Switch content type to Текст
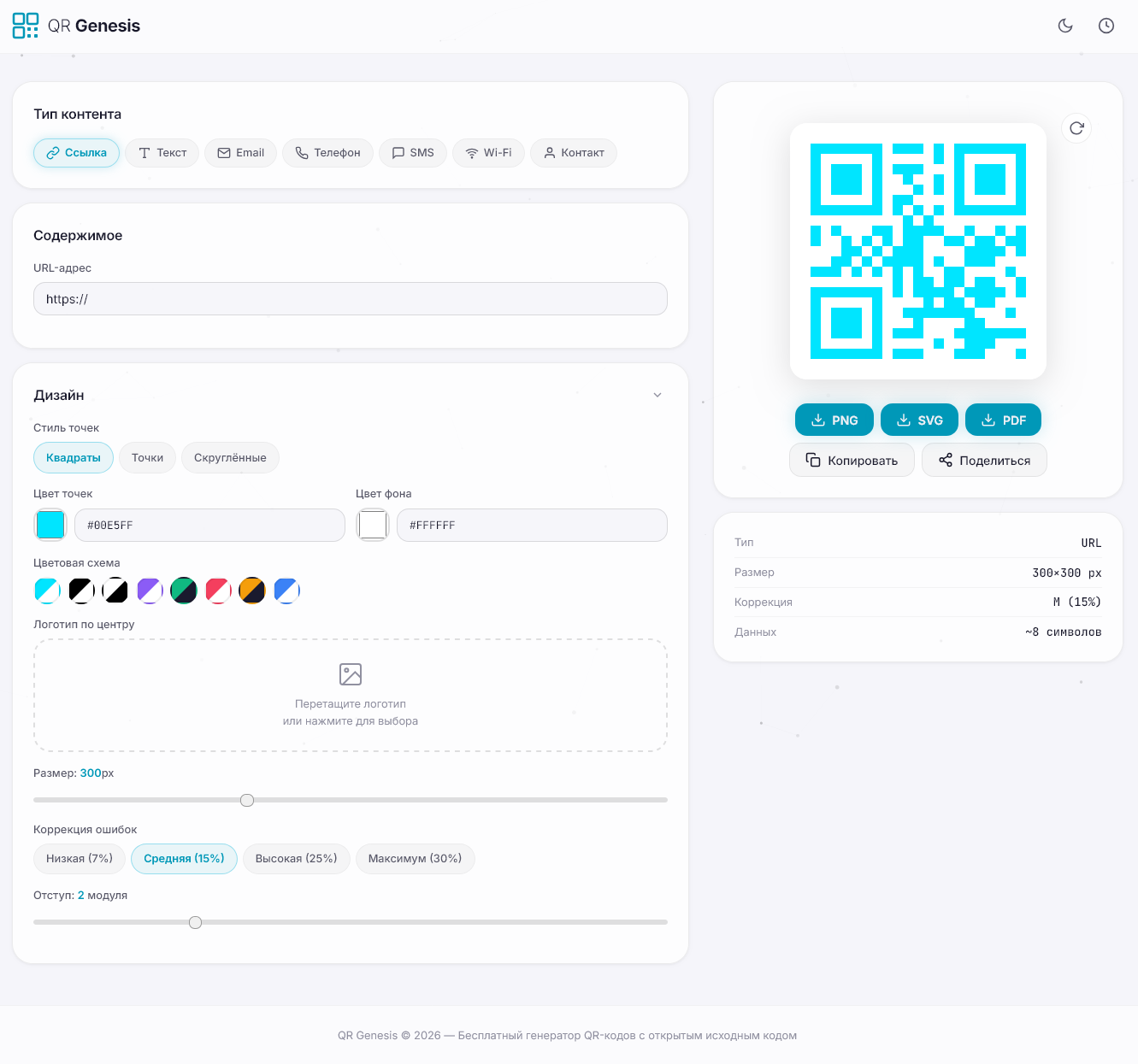Viewport: 1138px width, 1064px height. click(162, 153)
